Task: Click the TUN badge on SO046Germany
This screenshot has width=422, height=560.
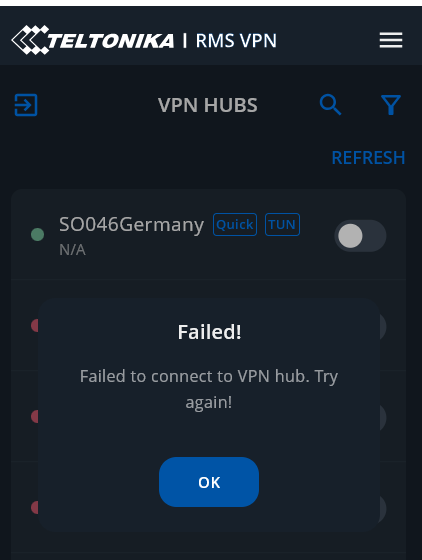Action: pyautogui.click(x=282, y=225)
